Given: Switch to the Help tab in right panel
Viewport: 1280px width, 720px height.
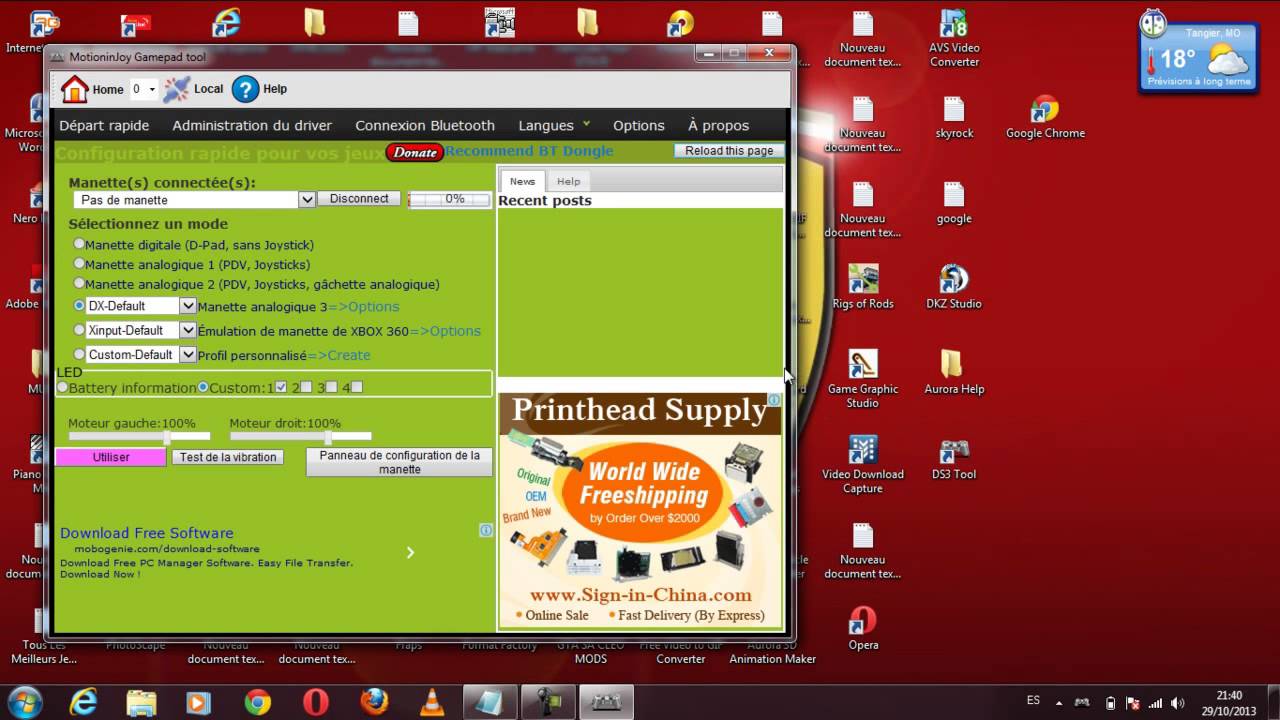Looking at the screenshot, I should tap(568, 181).
